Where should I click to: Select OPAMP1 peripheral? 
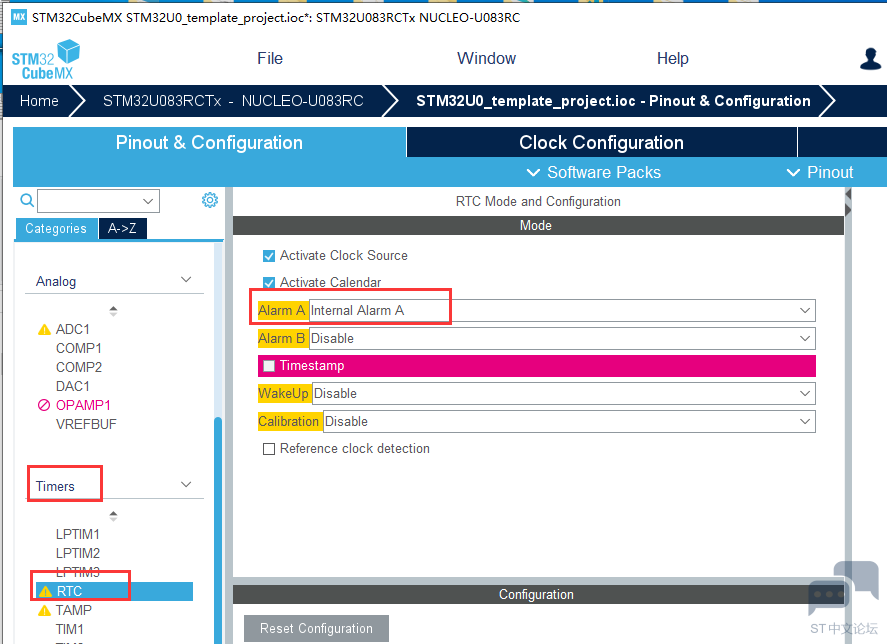[83, 405]
